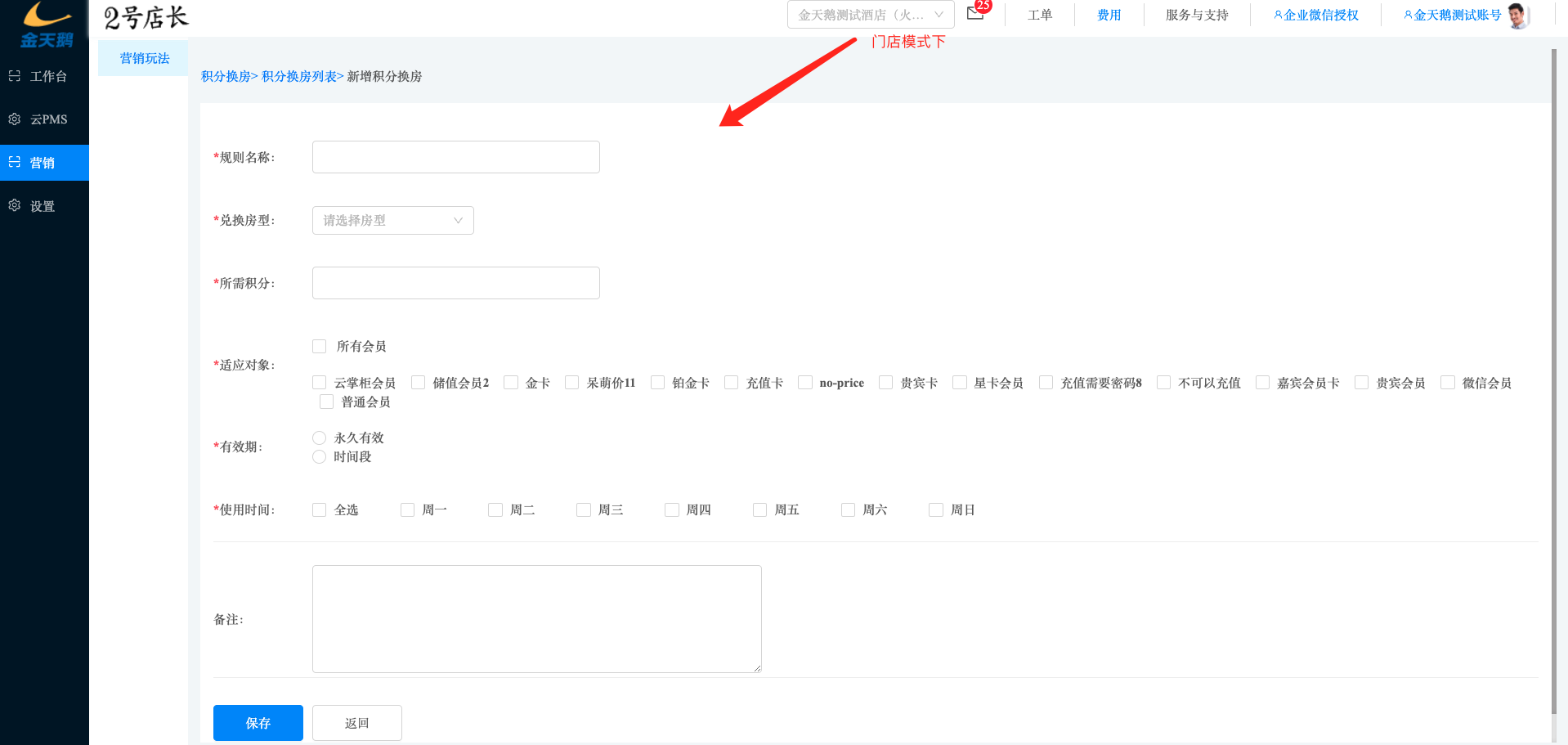Check the 周五 checkbox
This screenshot has height=745, width=1568.
point(759,509)
